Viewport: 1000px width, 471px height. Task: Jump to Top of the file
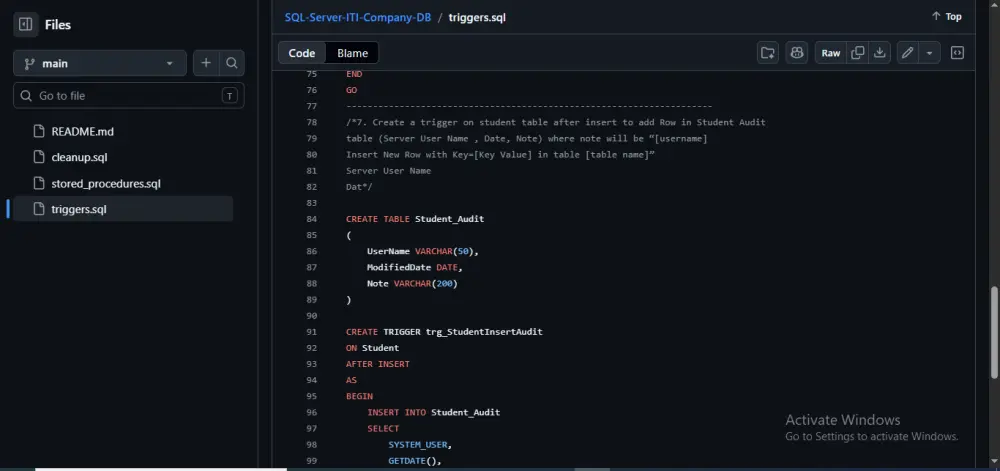pos(946,17)
